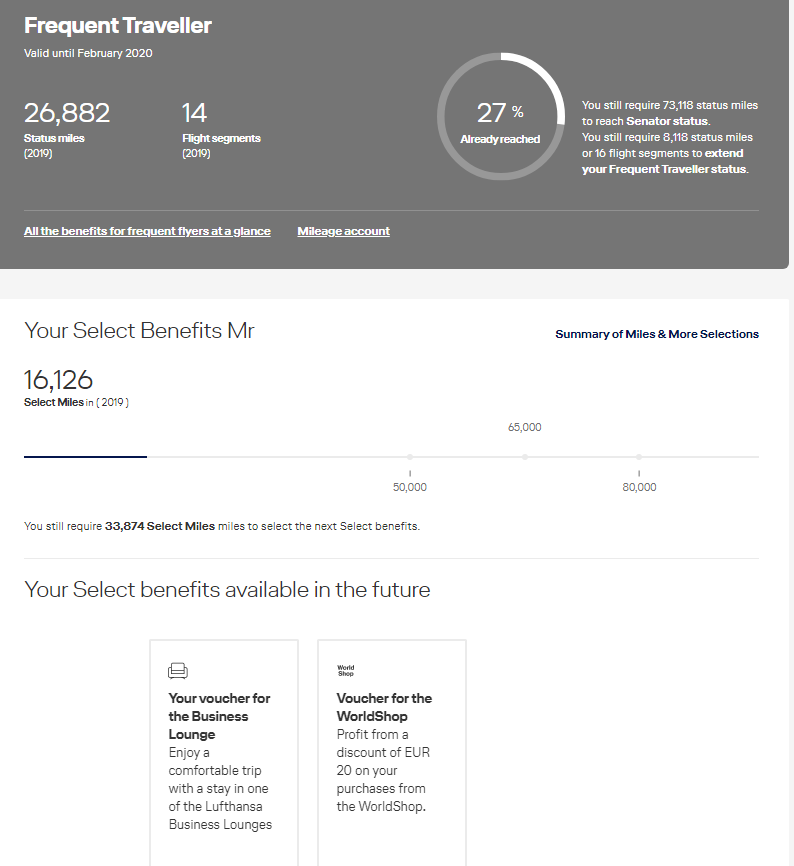794x866 pixels.
Task: Click the 27% circular progress ring
Action: point(501,116)
